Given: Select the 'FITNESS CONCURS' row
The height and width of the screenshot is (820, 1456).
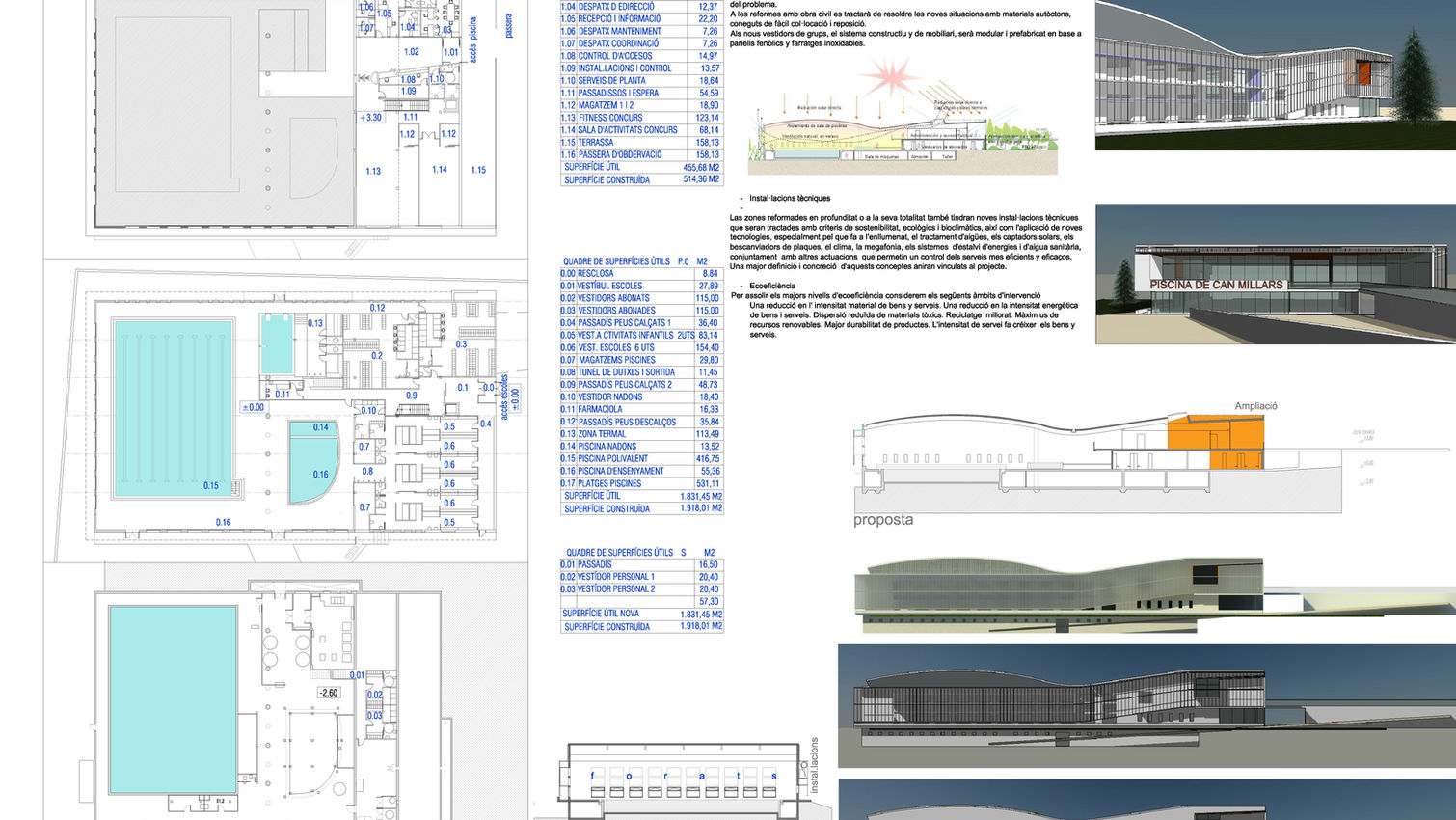Looking at the screenshot, I should click(640, 118).
